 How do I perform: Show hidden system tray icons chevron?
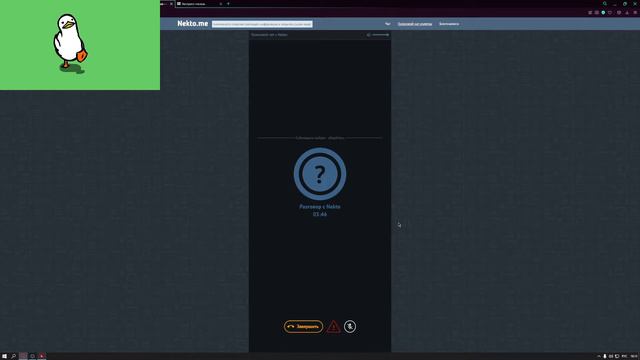pos(599,356)
